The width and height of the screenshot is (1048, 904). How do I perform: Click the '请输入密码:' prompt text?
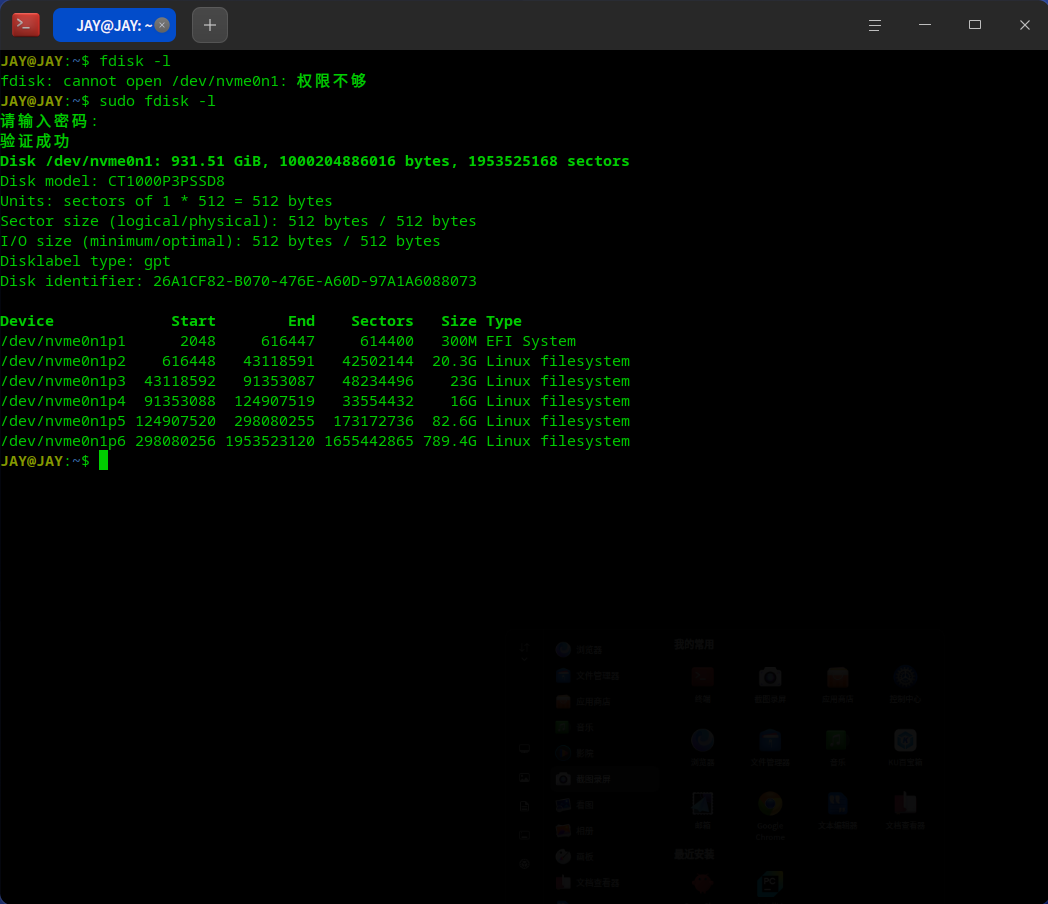(x=49, y=122)
